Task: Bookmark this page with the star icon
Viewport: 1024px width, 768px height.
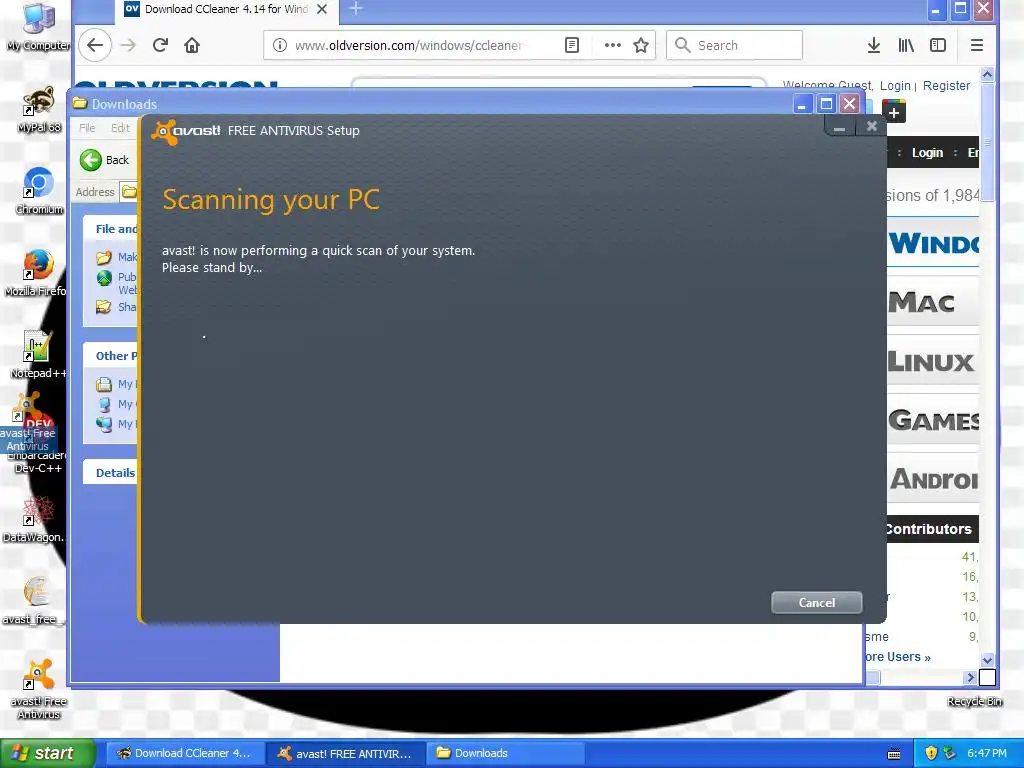Action: point(641,45)
